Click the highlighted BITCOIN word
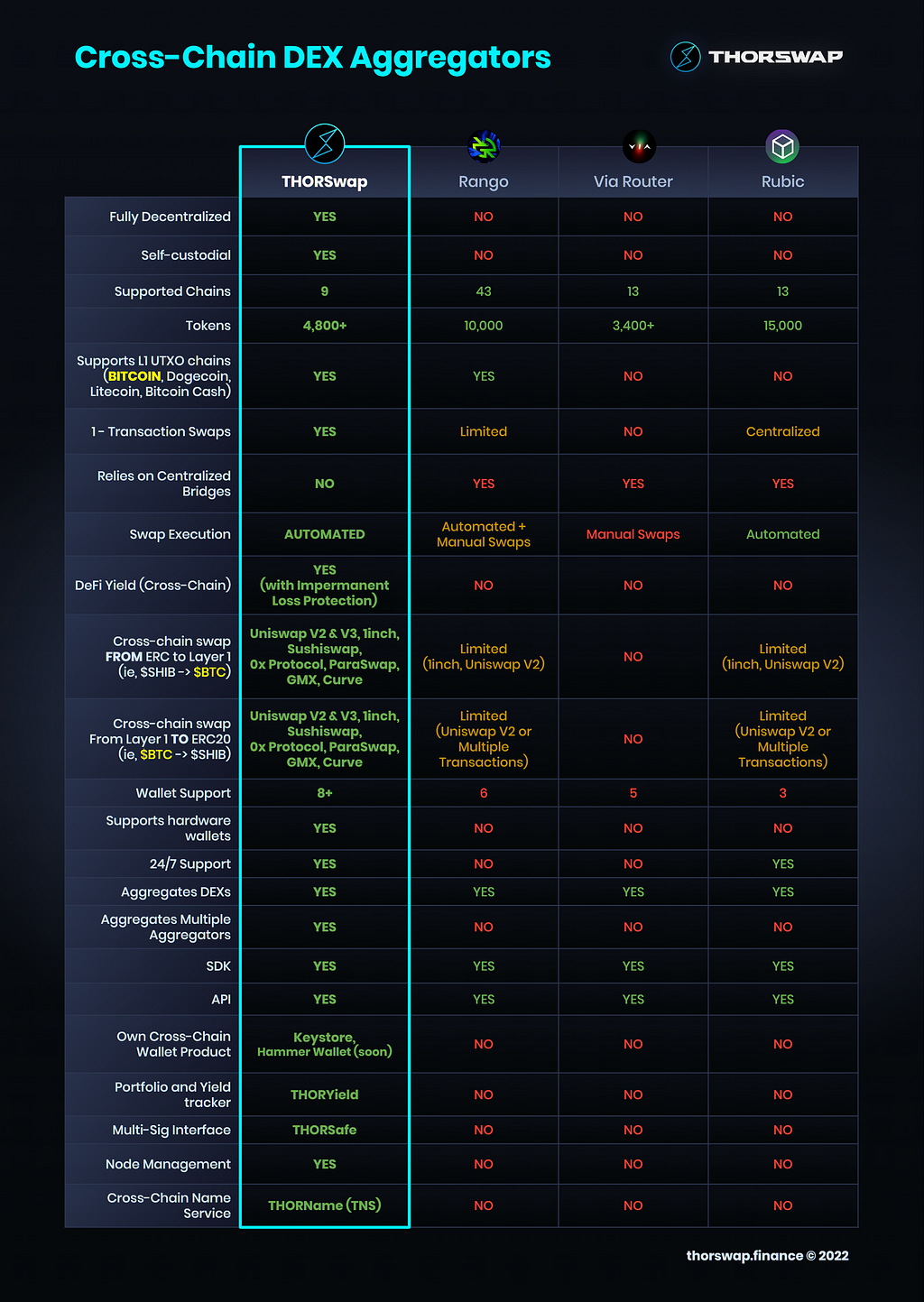Screen dimensions: 924x1302 point(134,376)
